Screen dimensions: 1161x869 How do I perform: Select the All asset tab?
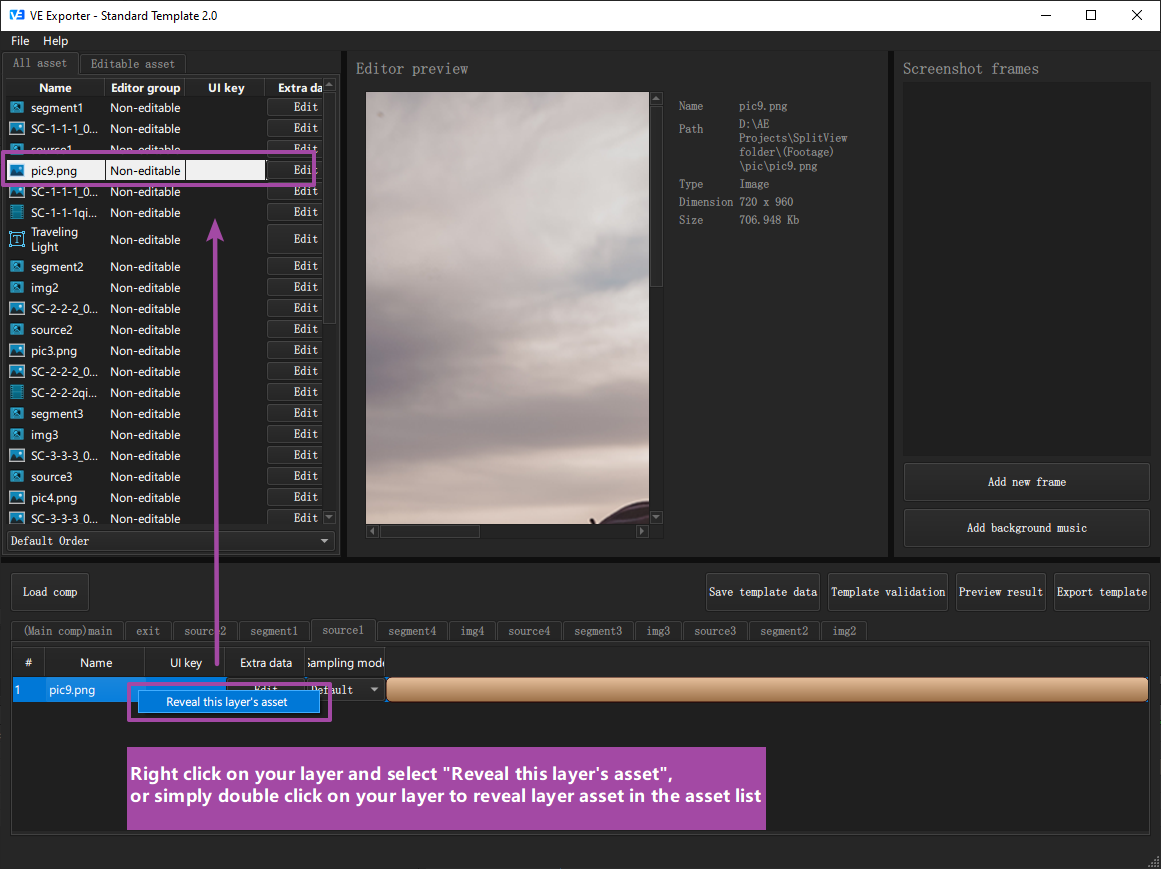pos(40,64)
